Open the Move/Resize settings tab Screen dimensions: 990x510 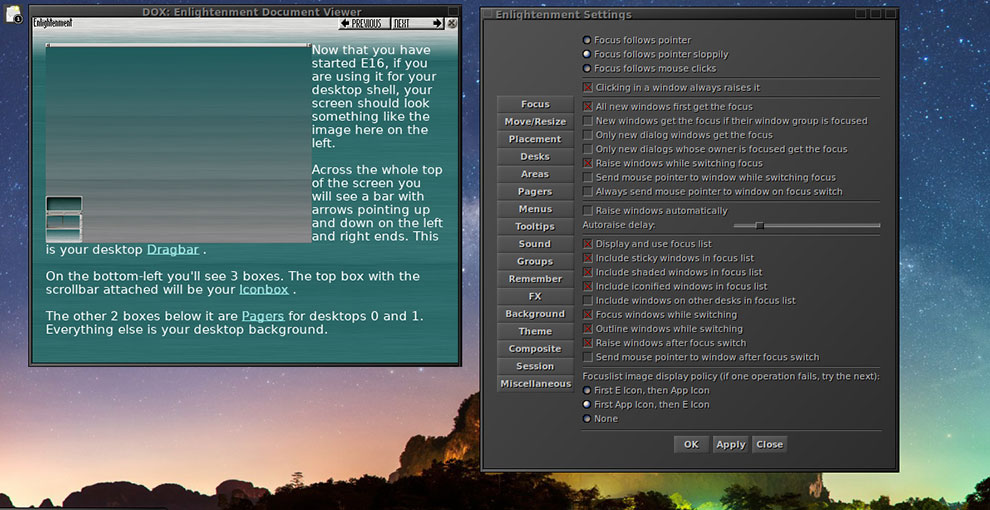(535, 122)
